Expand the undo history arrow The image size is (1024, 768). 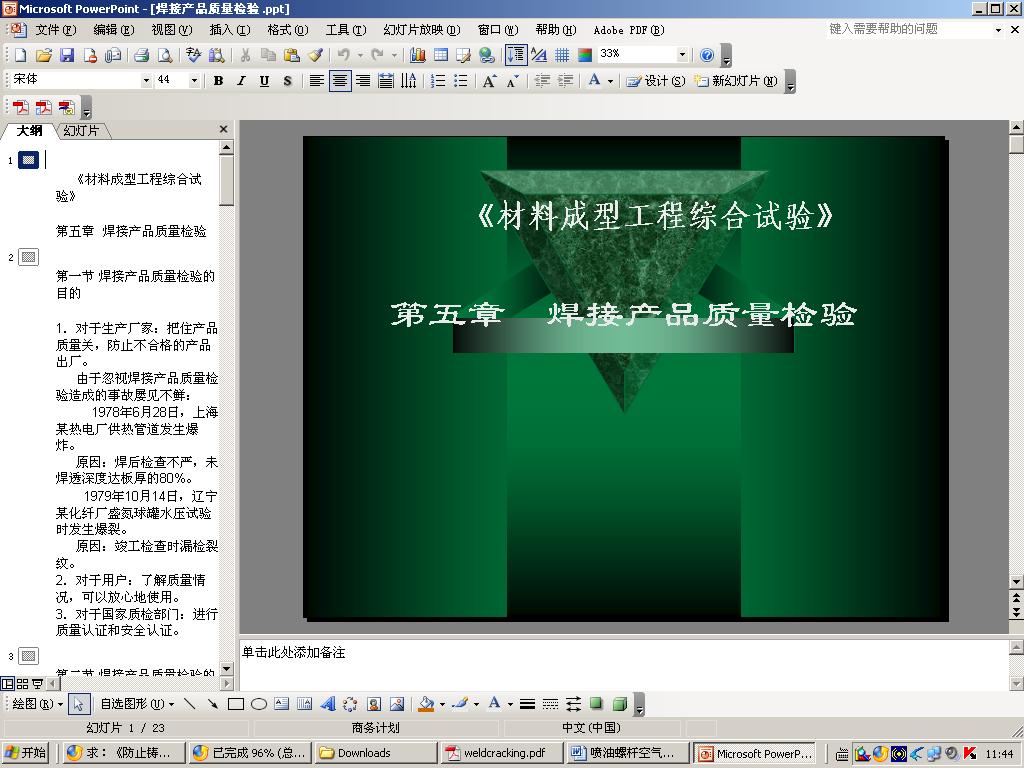click(x=360, y=56)
